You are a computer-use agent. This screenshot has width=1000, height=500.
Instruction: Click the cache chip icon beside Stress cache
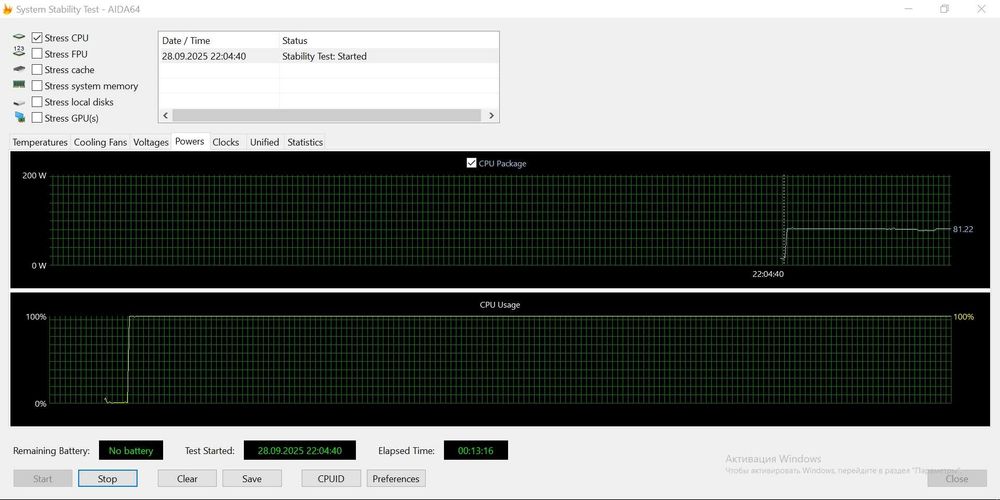[19, 69]
